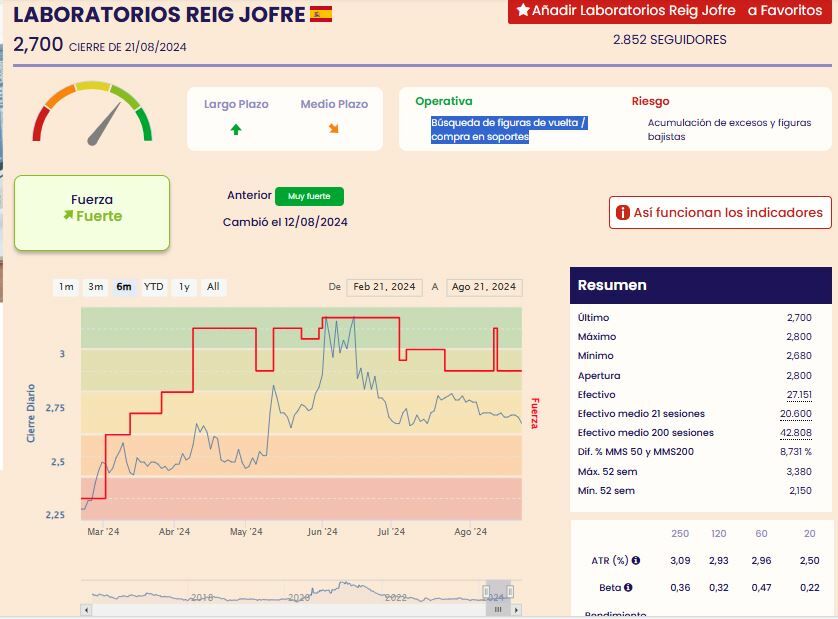Click the navigator left range handle
This screenshot has width=838, height=619.
(x=486, y=591)
